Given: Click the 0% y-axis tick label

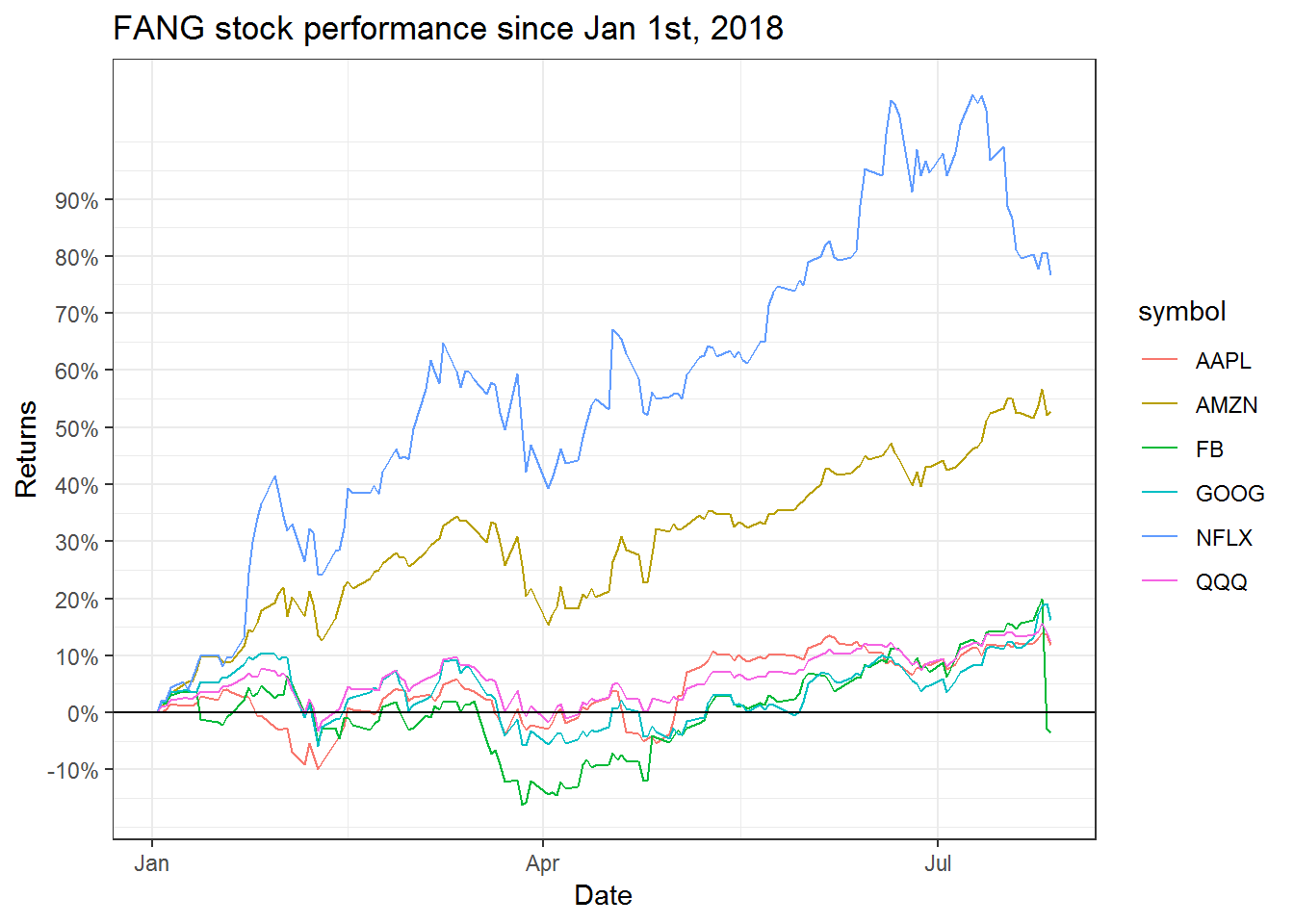Looking at the screenshot, I should tap(83, 713).
